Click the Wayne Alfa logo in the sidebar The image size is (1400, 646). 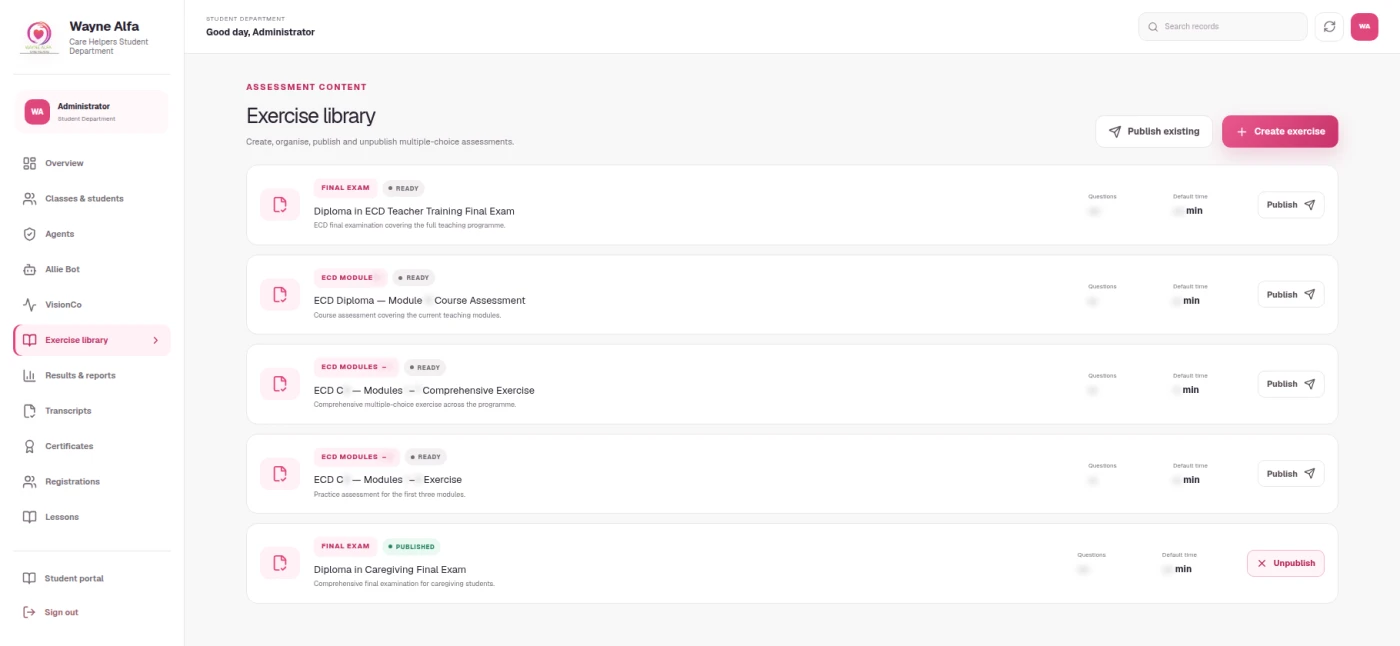click(x=40, y=37)
